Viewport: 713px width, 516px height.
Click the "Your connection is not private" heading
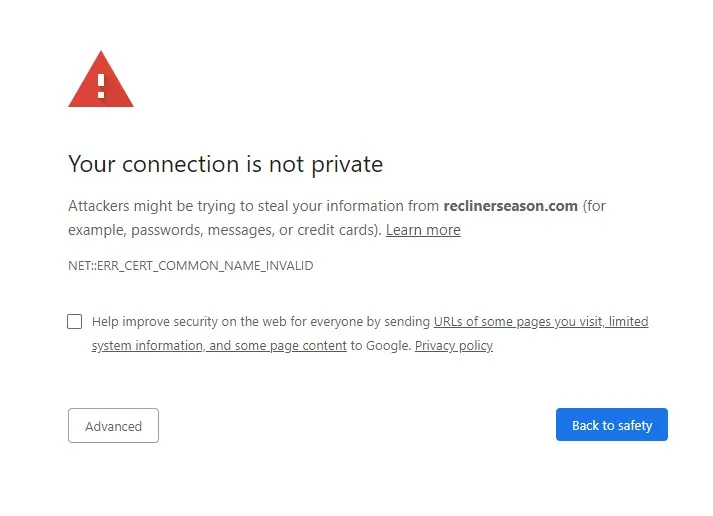click(x=226, y=164)
